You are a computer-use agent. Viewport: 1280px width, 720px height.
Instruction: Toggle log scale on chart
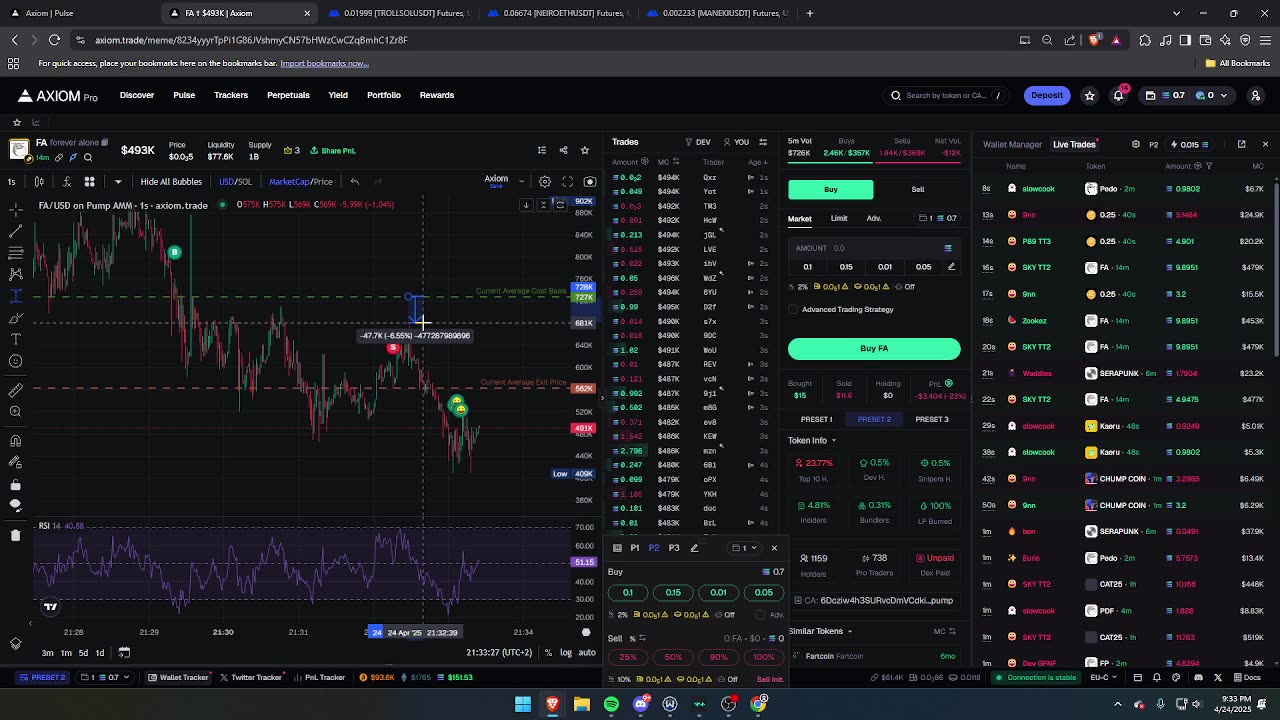pyautogui.click(x=566, y=653)
